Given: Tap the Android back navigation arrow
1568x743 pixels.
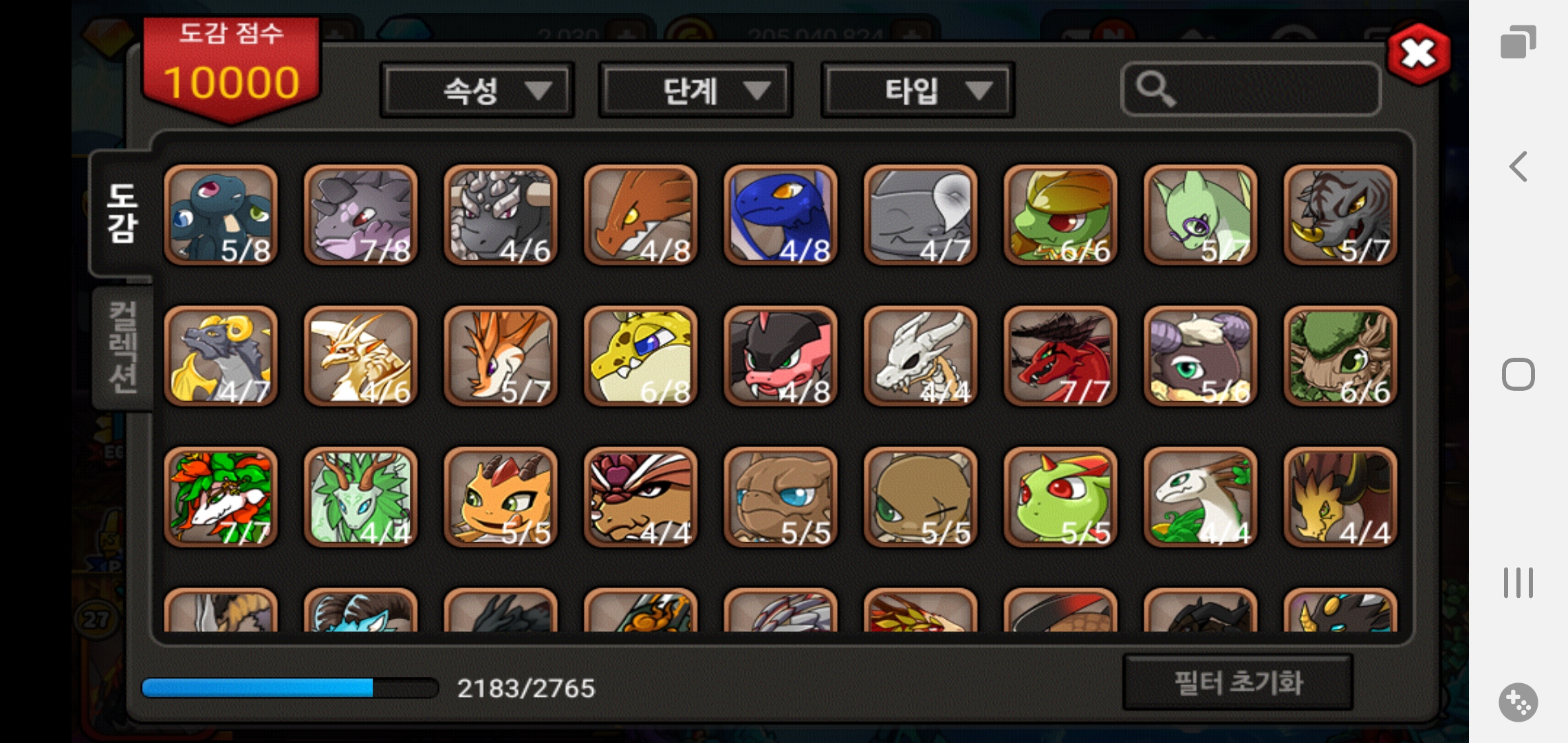Looking at the screenshot, I should pos(1518,166).
